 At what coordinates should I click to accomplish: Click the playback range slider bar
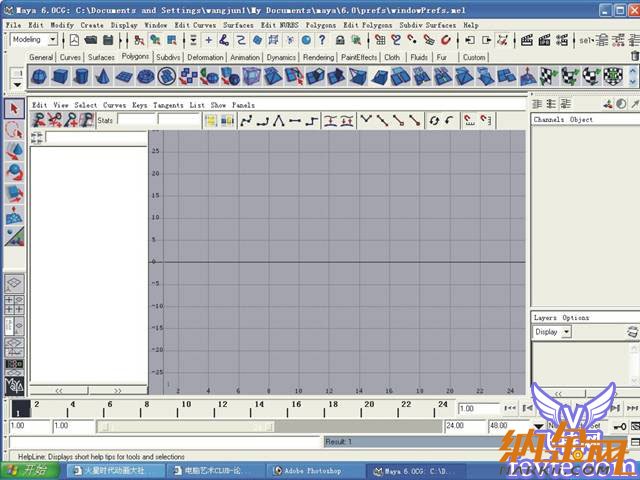coord(186,427)
